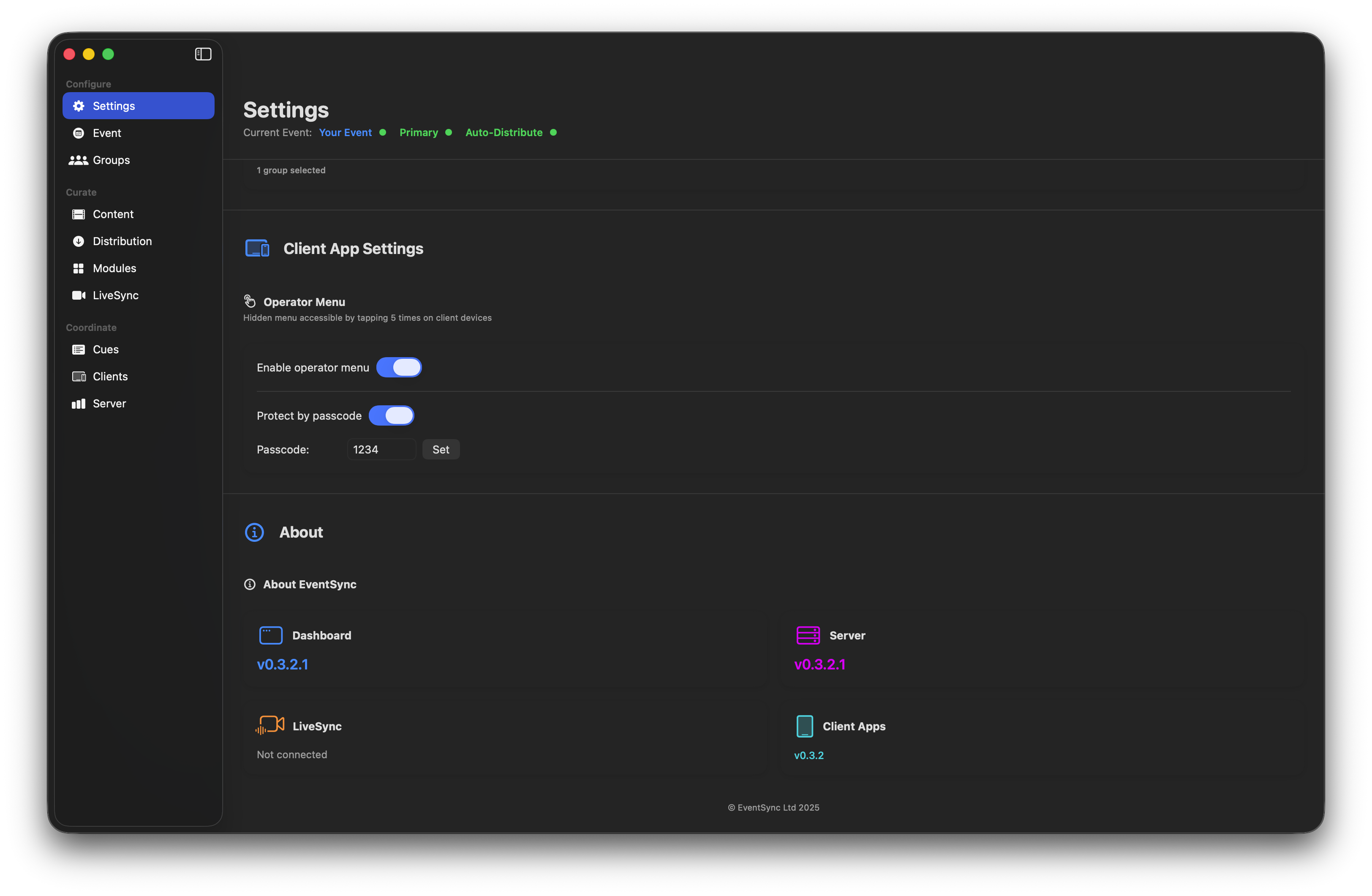Switch to the Event section

tap(106, 133)
